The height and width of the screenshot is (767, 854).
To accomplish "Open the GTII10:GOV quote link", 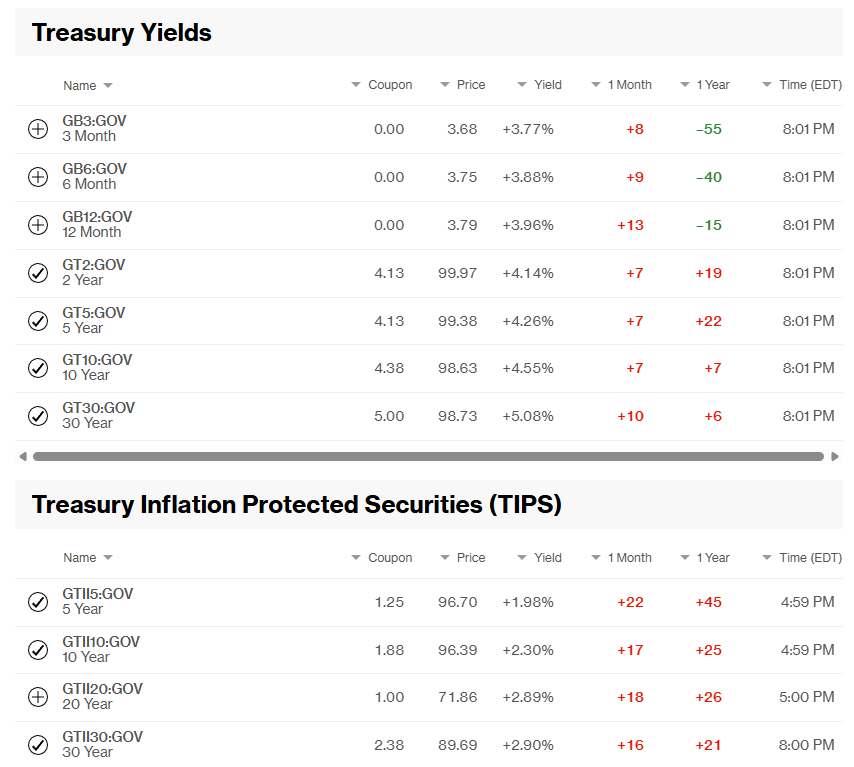I will click(101, 642).
